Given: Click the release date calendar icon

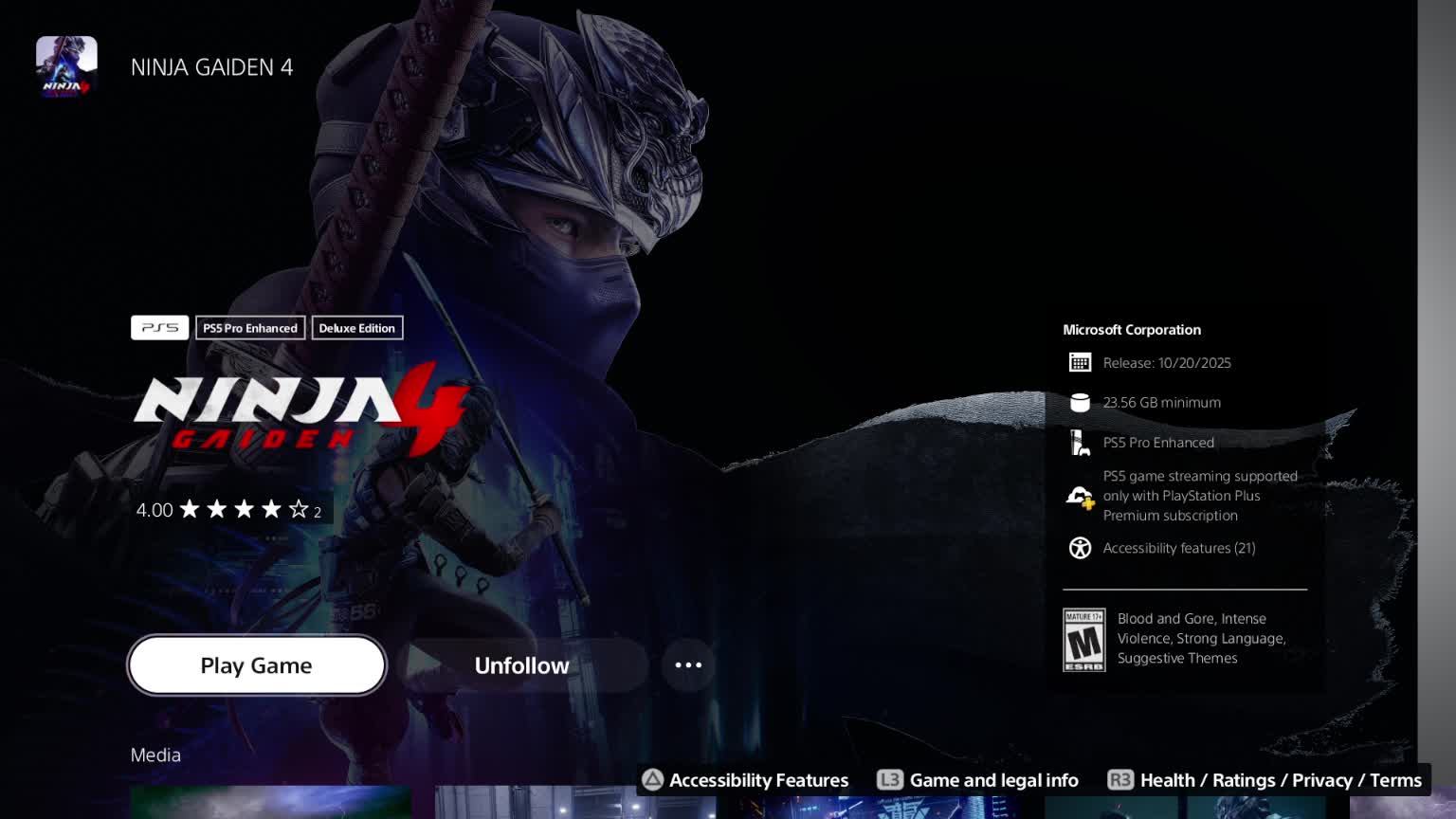Looking at the screenshot, I should pyautogui.click(x=1080, y=363).
